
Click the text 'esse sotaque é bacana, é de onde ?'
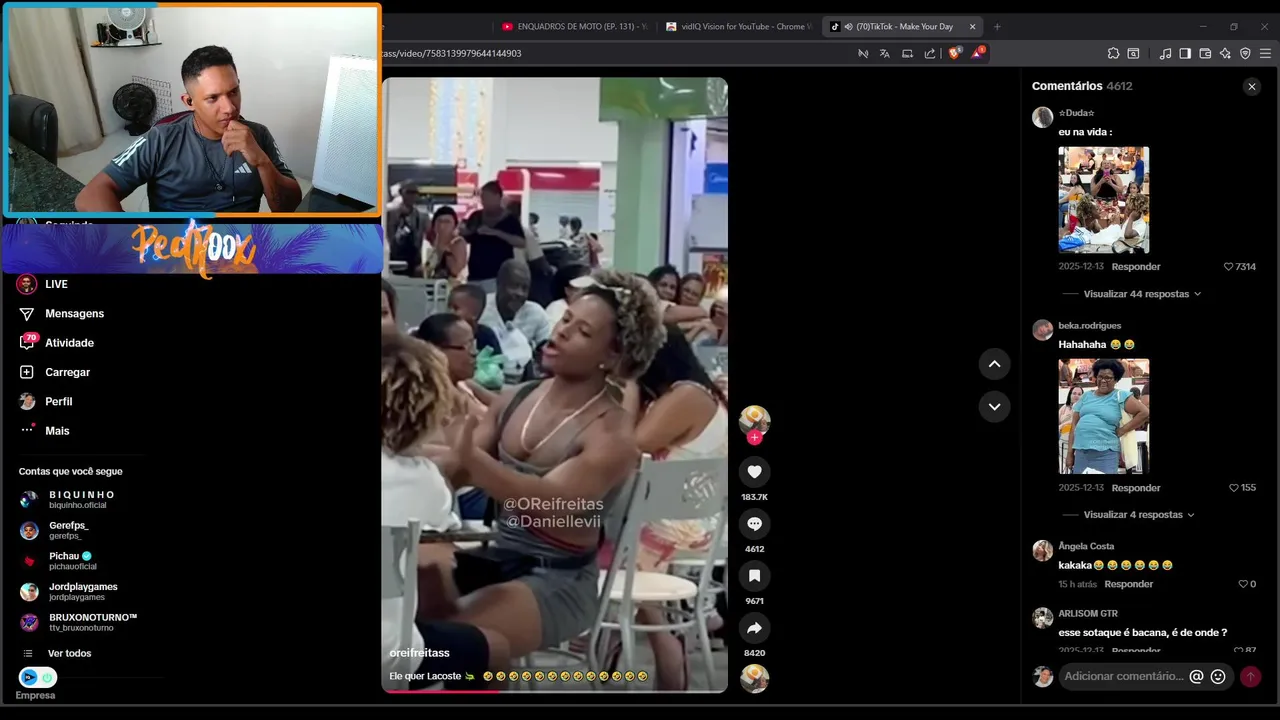pyautogui.click(x=1142, y=633)
